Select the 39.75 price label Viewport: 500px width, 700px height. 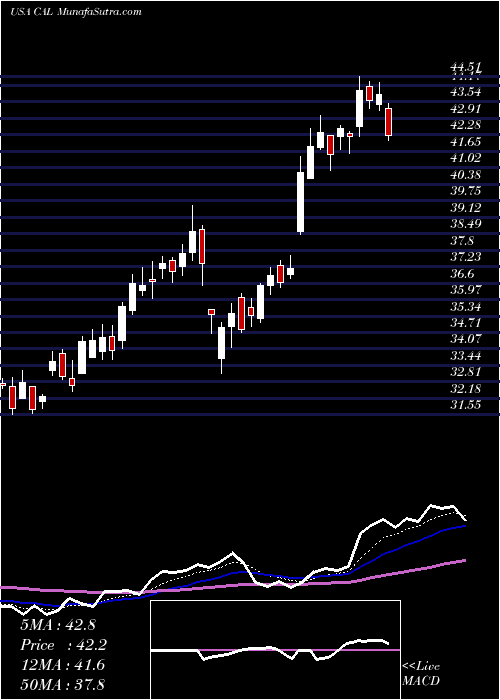[467, 192]
